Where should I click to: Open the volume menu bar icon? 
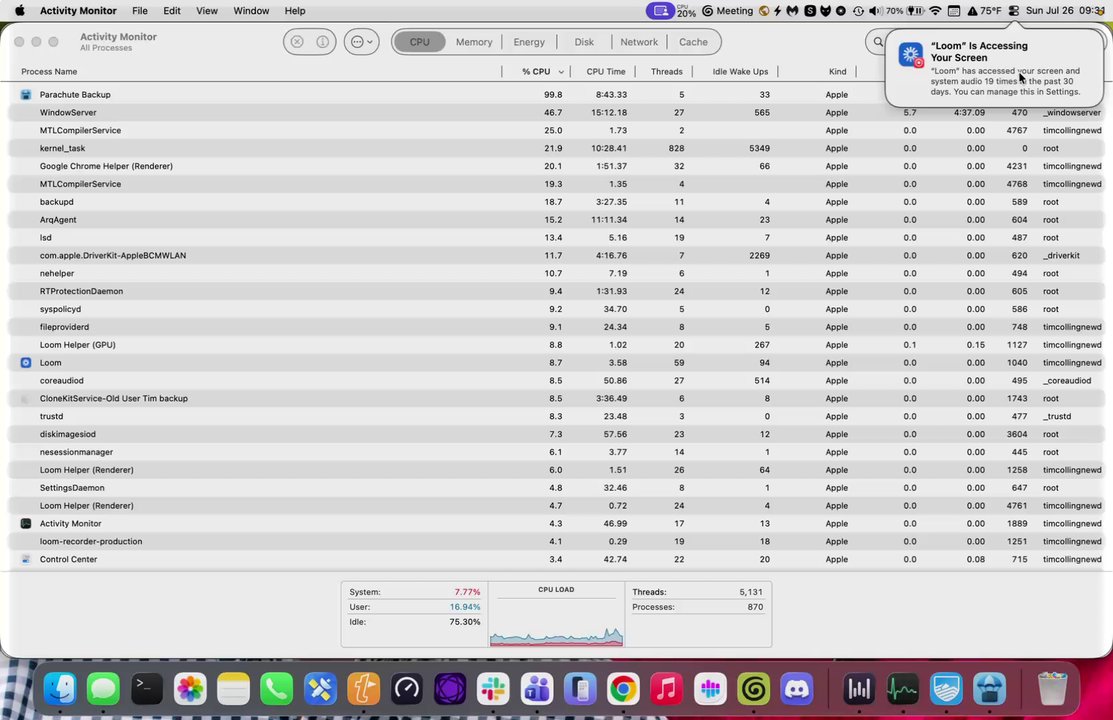tap(876, 11)
